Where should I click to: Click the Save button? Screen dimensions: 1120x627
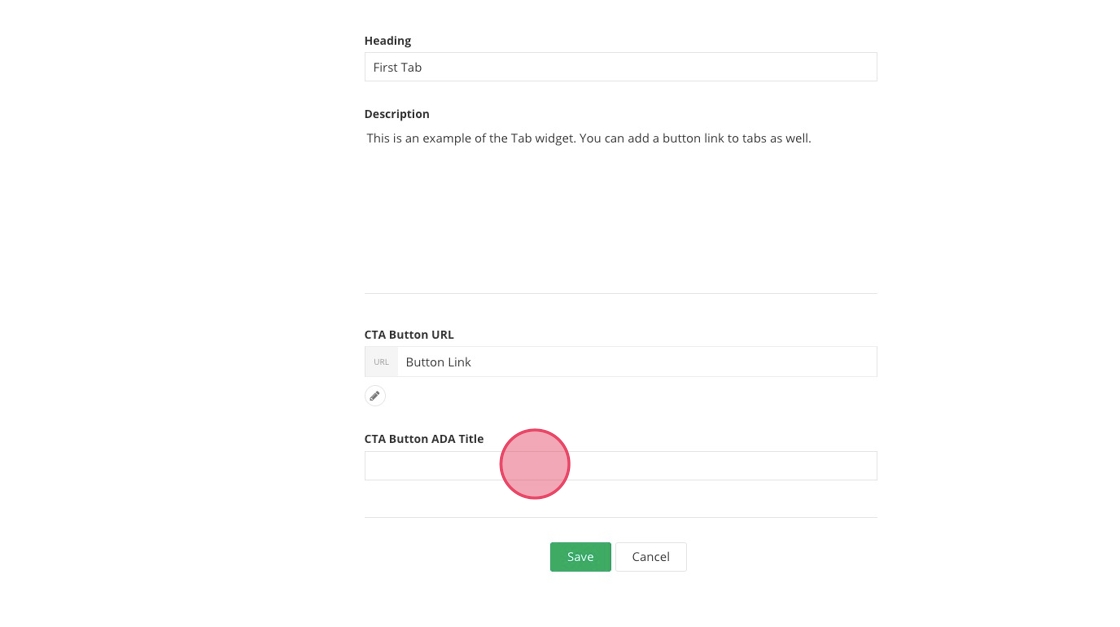point(580,557)
